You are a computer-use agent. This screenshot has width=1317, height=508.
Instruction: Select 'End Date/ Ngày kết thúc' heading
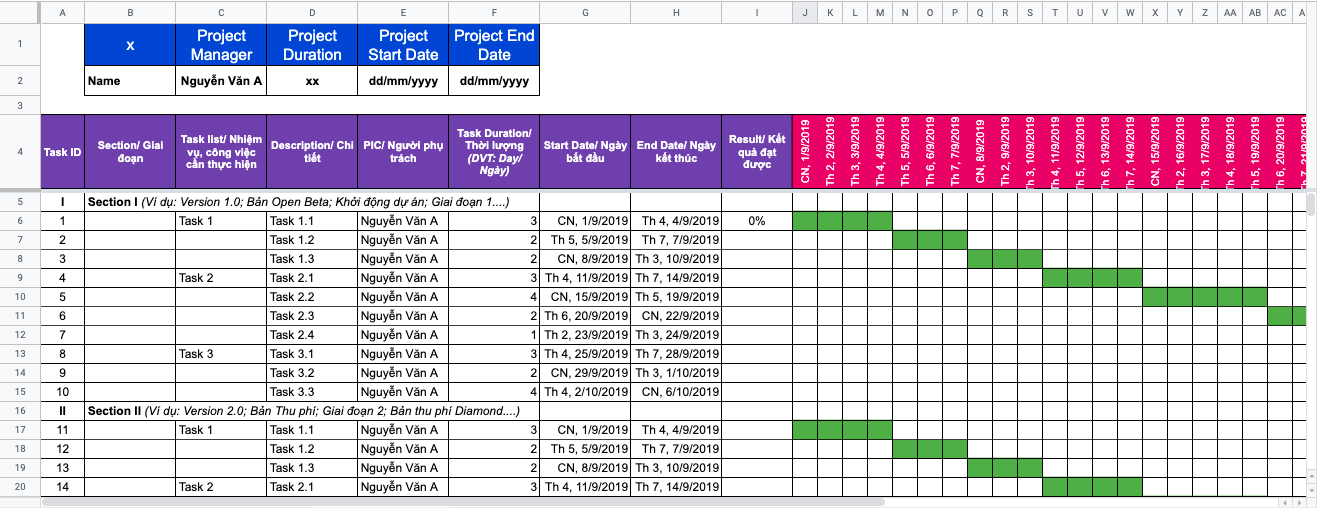pos(676,152)
